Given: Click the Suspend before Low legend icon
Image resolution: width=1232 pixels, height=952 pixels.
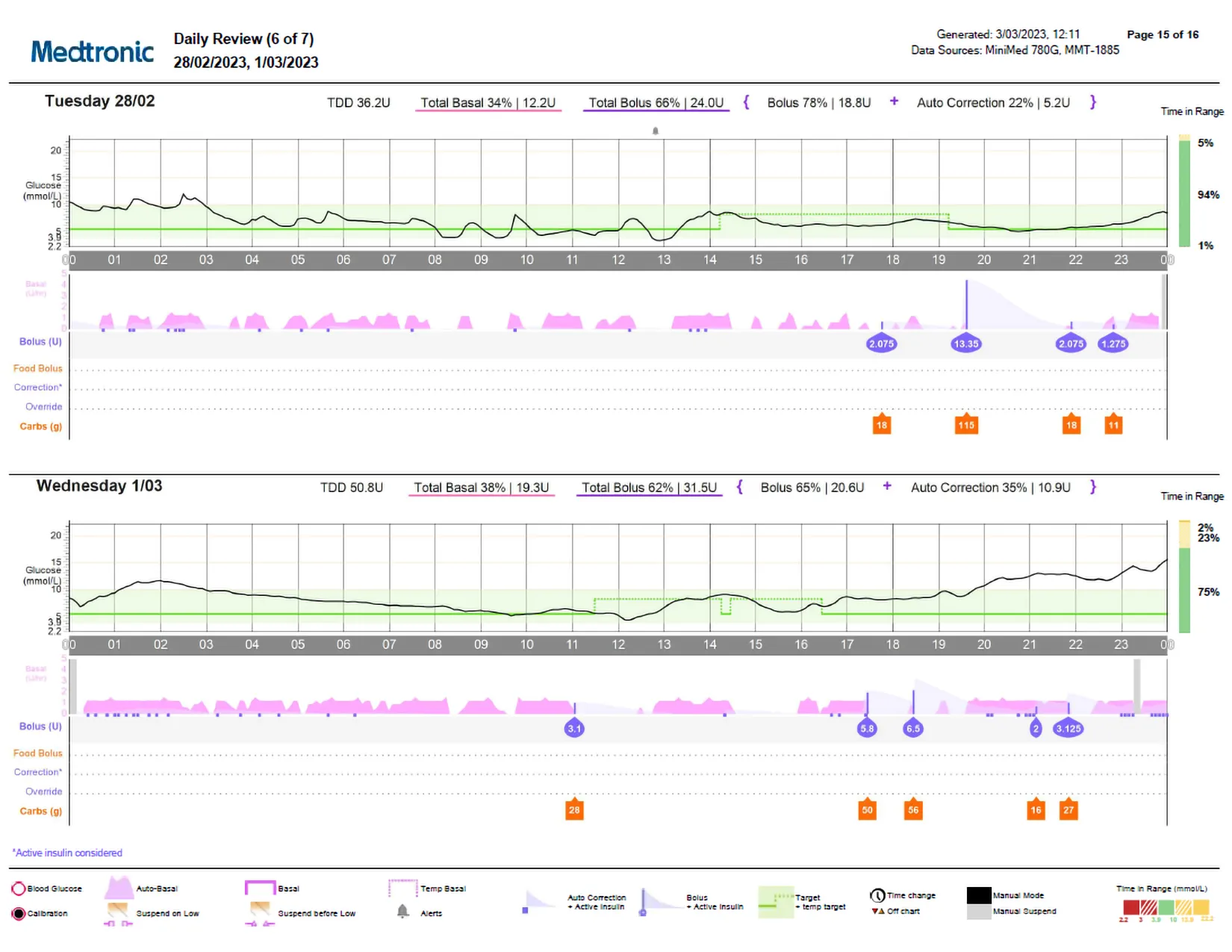Looking at the screenshot, I should coord(260,909).
